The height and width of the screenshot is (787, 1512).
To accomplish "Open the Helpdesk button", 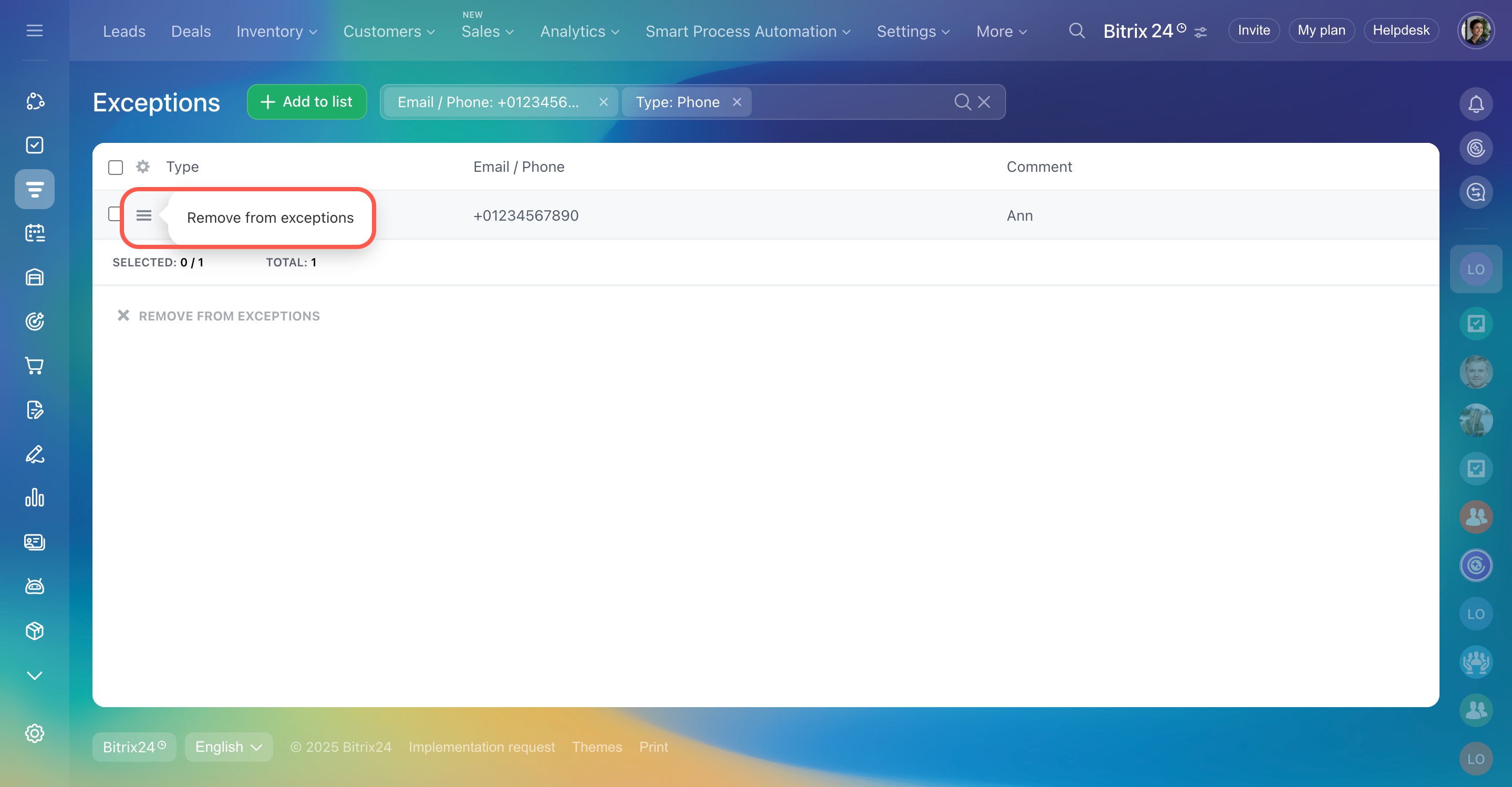I will (x=1401, y=30).
